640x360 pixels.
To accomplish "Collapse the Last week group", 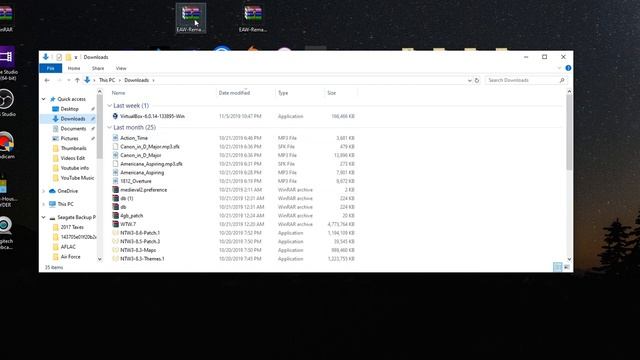I will [109, 106].
